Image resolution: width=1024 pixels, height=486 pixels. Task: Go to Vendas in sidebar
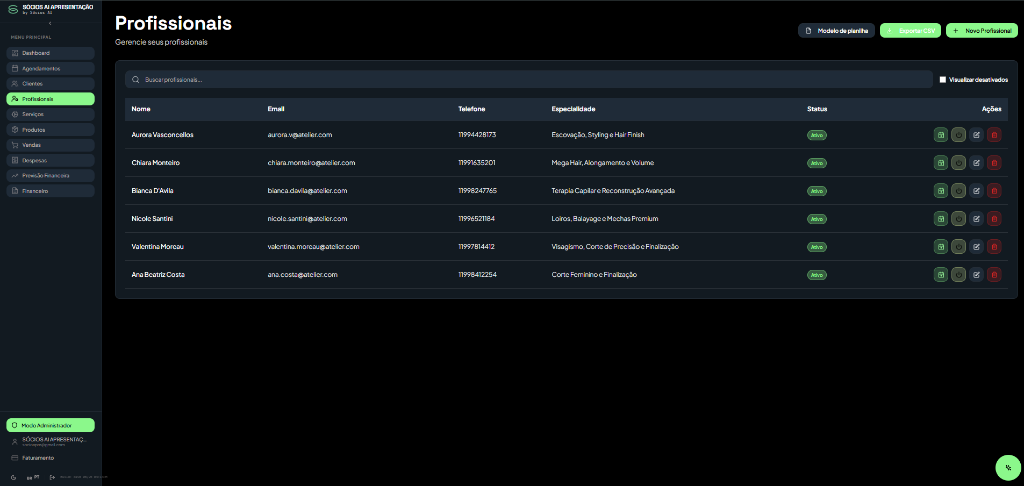[50, 145]
